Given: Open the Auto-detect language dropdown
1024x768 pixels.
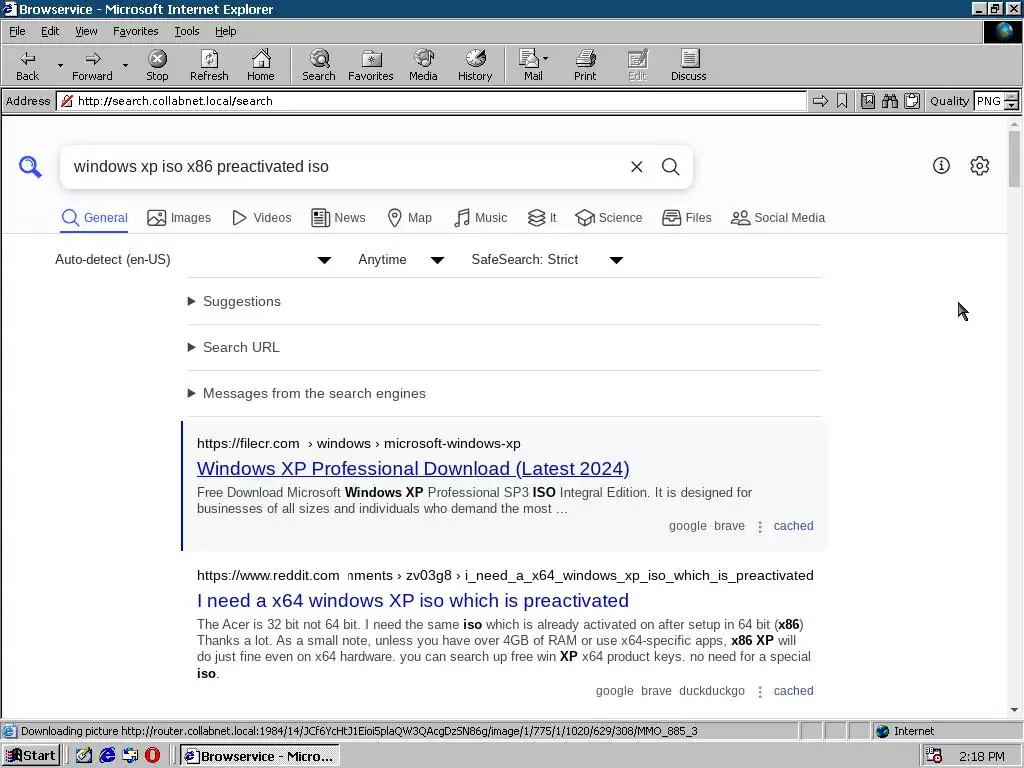Looking at the screenshot, I should click(193, 259).
